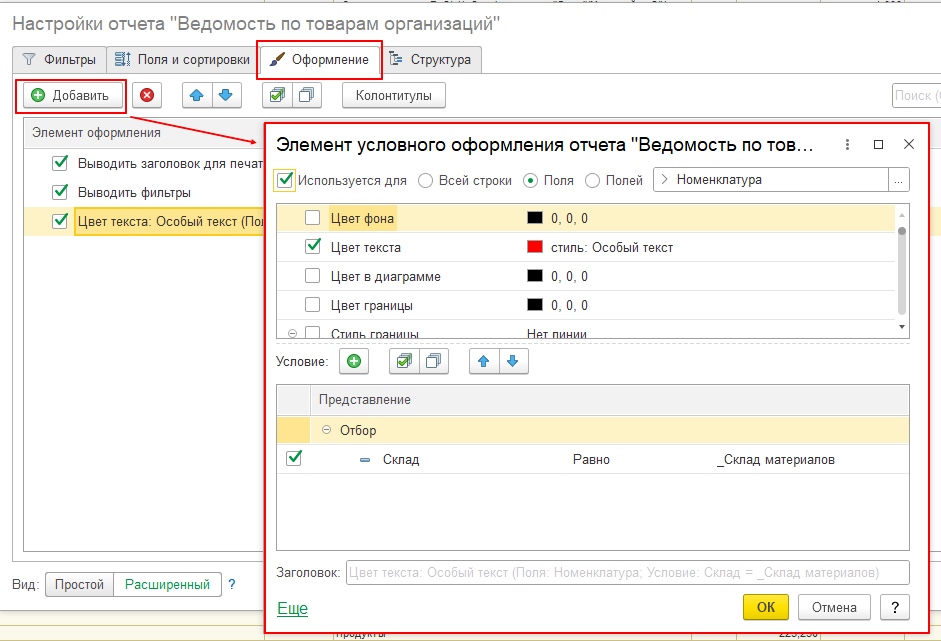Uncheck the Цвет текста checkbox

[313, 247]
